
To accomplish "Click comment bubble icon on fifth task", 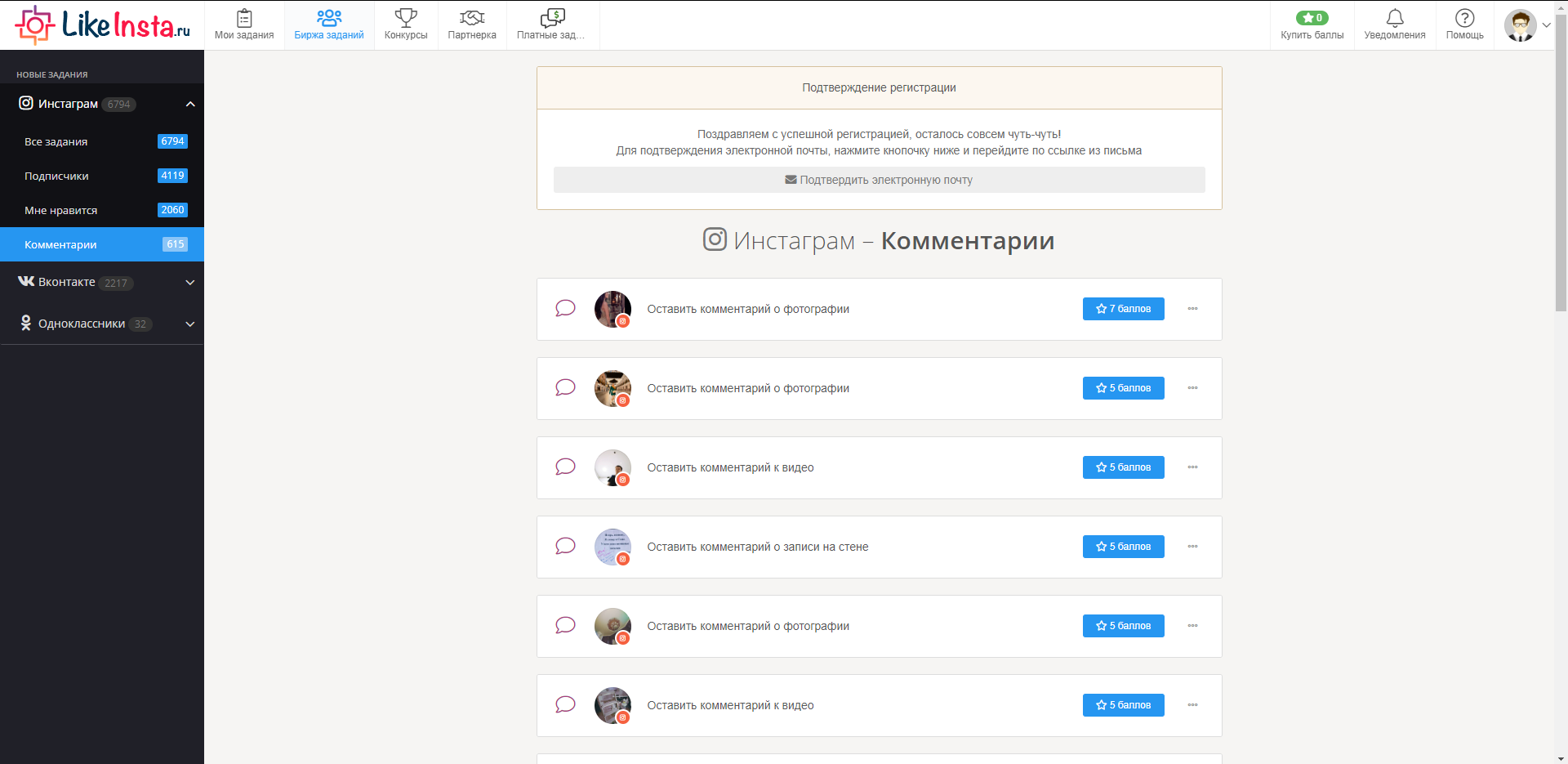I will [565, 625].
